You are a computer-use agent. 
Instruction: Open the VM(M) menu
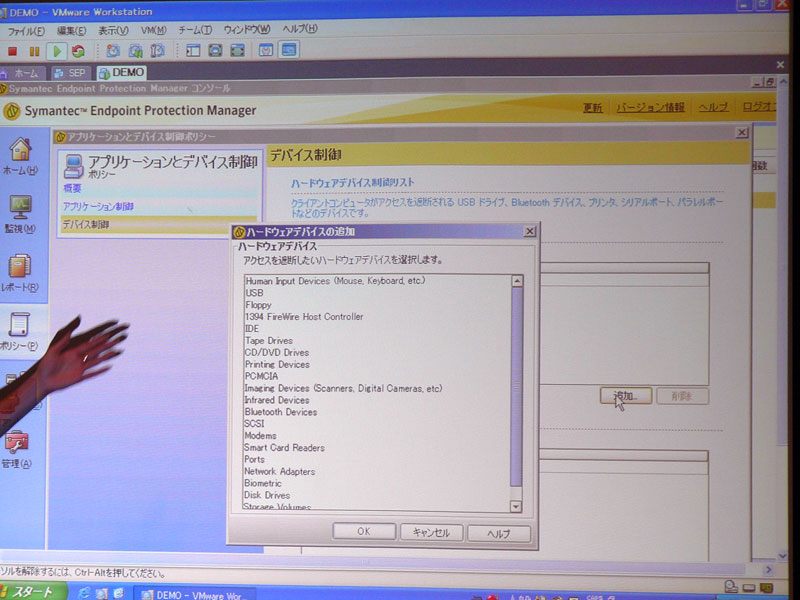(154, 30)
